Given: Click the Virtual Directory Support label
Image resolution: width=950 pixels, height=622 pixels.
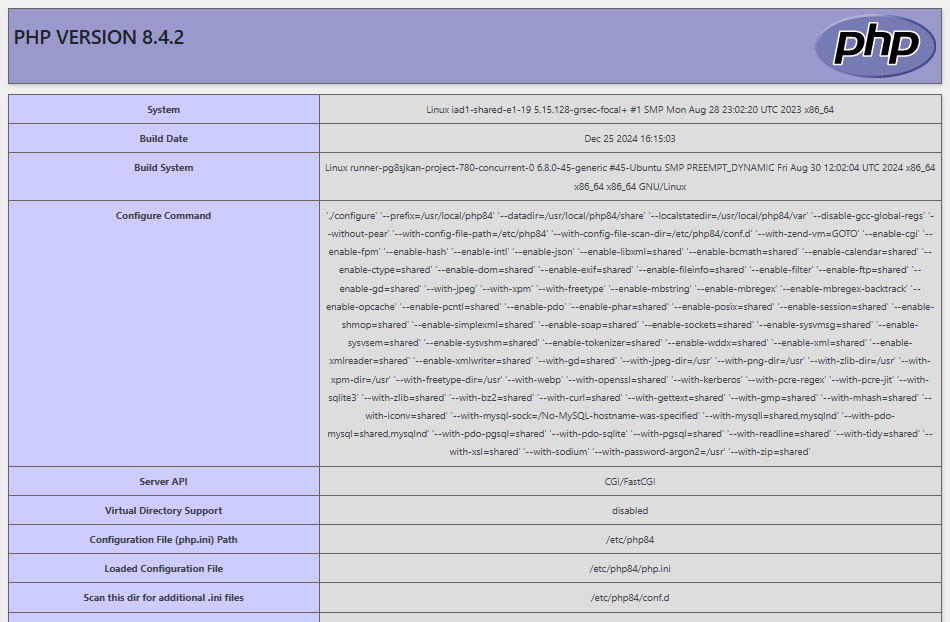Looking at the screenshot, I should [164, 511].
